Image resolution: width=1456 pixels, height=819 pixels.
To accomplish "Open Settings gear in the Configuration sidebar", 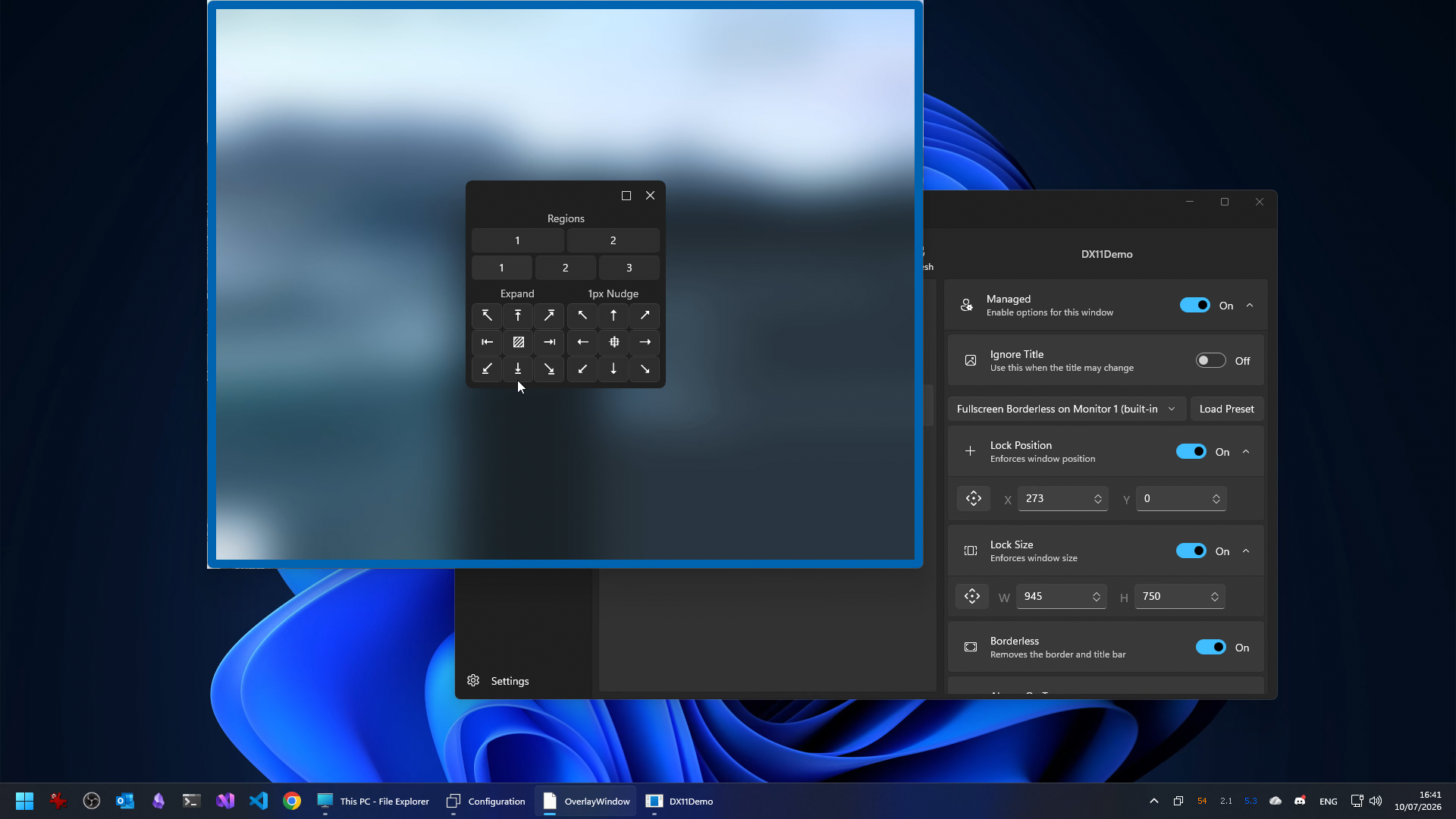I will (473, 681).
